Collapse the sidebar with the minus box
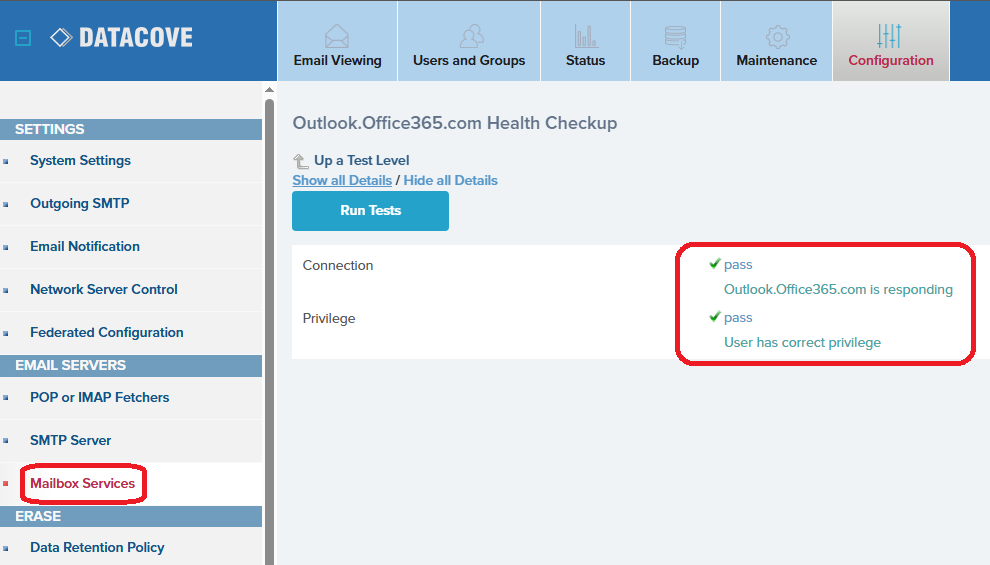 click(24, 38)
